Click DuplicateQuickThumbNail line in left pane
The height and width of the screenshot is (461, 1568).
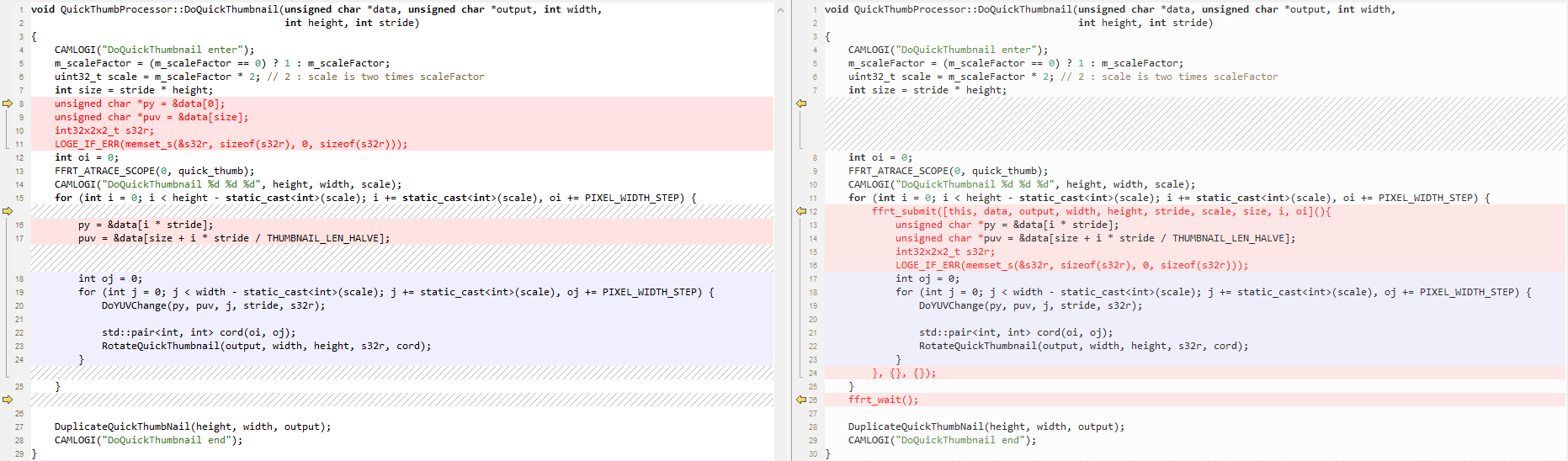(193, 427)
